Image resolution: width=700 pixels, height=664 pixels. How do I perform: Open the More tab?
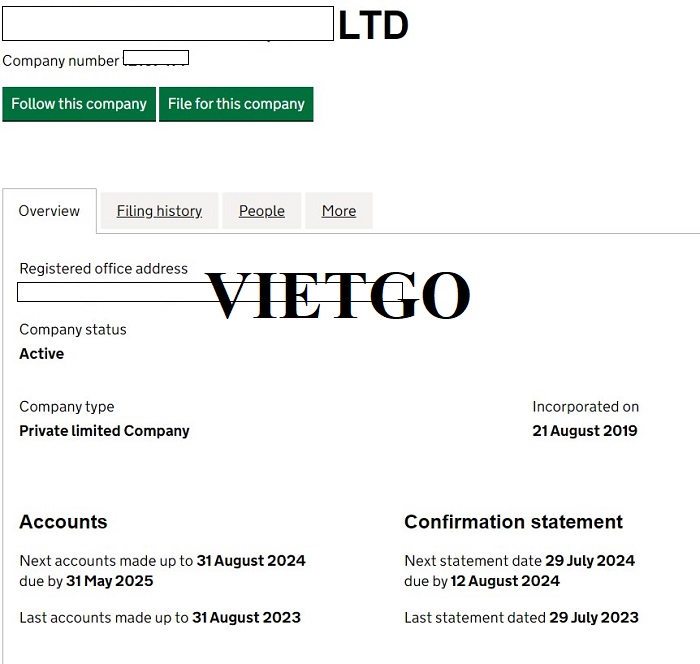click(x=339, y=211)
